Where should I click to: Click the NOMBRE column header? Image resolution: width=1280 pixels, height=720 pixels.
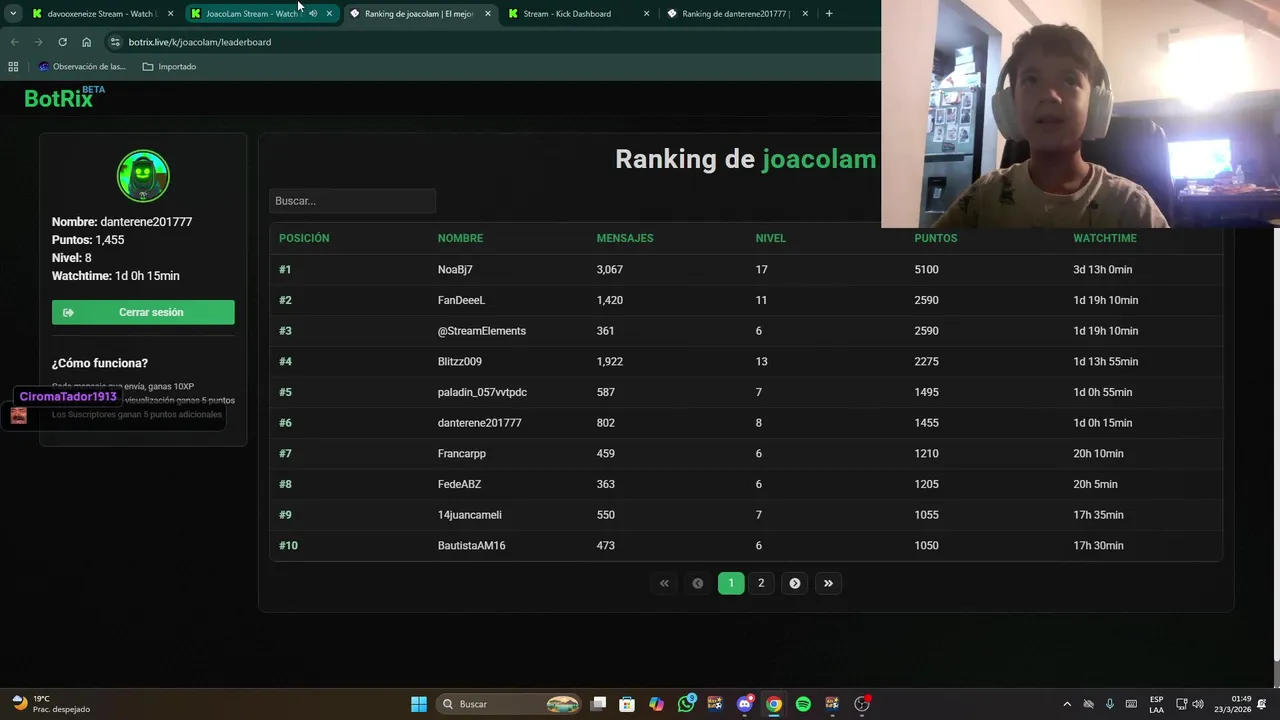(460, 238)
